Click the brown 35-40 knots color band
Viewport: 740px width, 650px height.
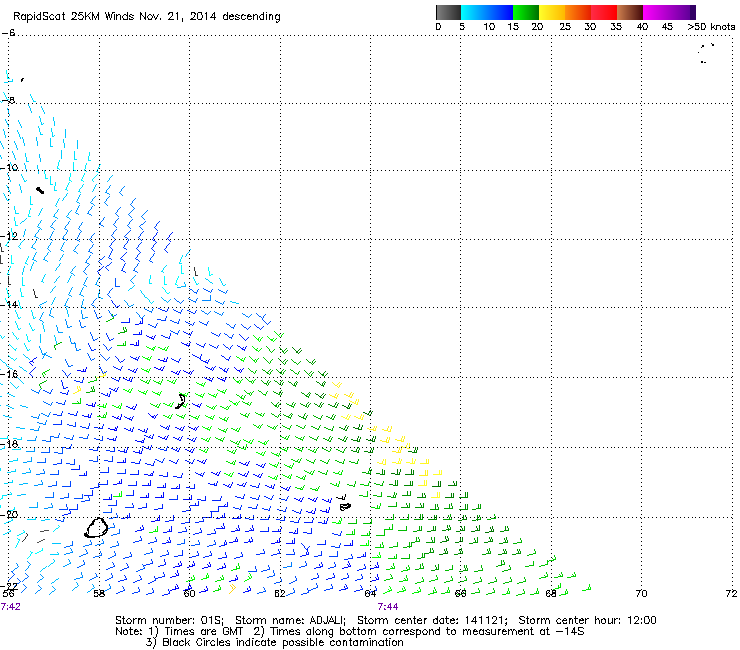[x=630, y=12]
